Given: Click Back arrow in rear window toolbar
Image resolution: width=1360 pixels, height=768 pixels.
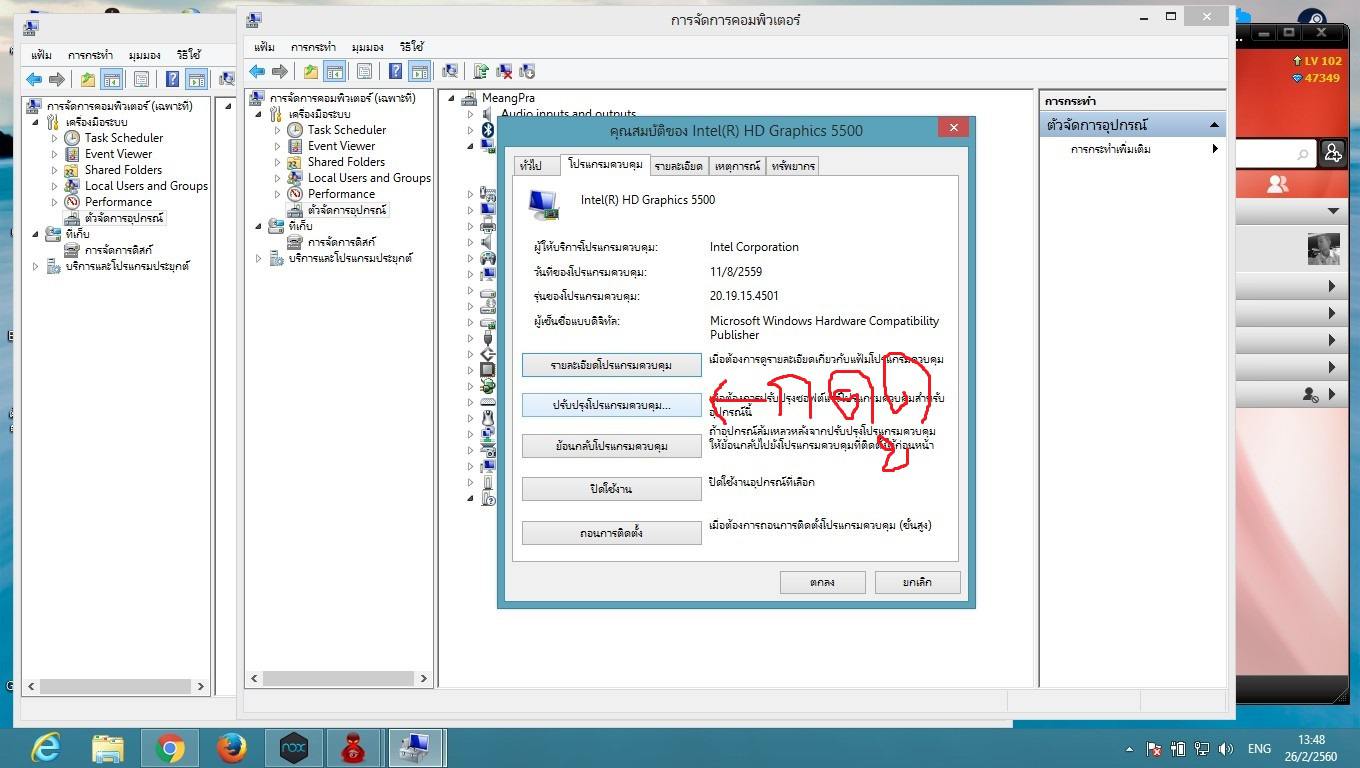Looking at the screenshot, I should (x=34, y=79).
